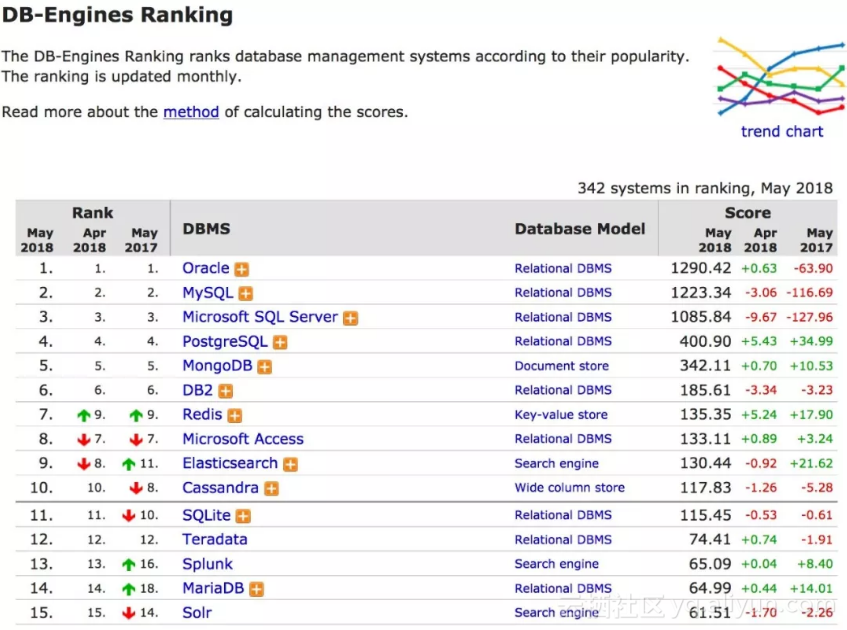
Task: Click the plus icon next to Redis
Action: 234,415
